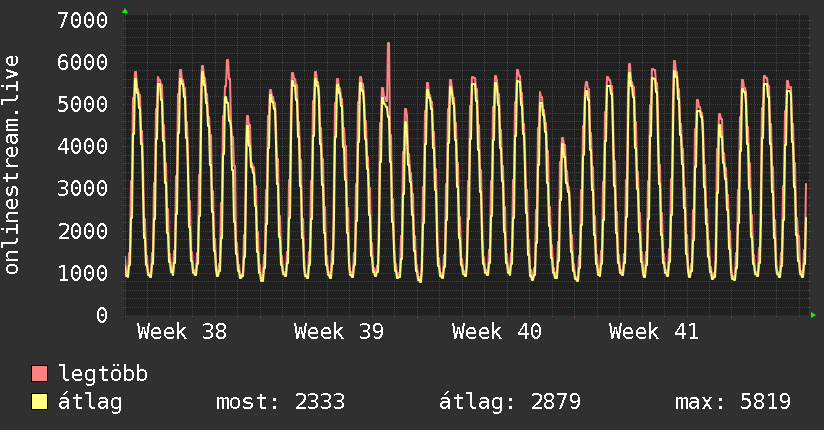Select the Week 40 axis label
Viewport: 824px width, 430px height.
(x=496, y=332)
